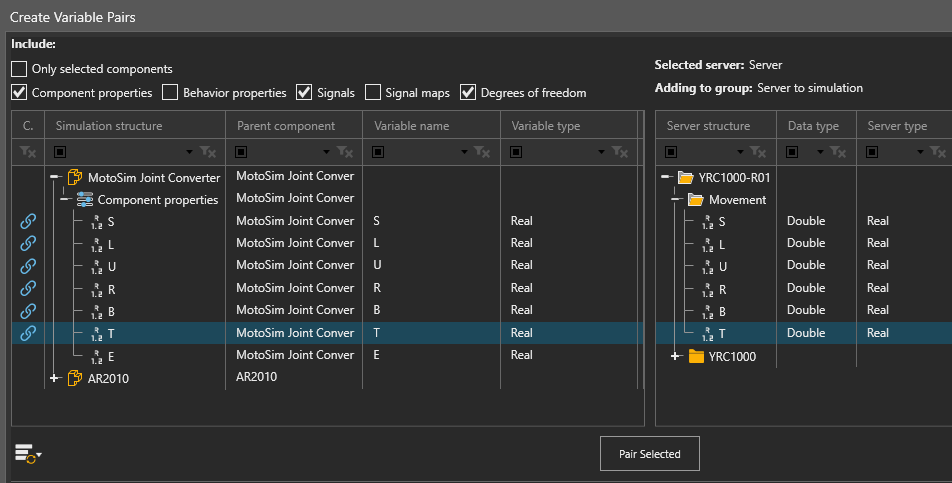Expand the AR2010 tree node
Viewport: 952px width, 483px height.
tap(55, 378)
